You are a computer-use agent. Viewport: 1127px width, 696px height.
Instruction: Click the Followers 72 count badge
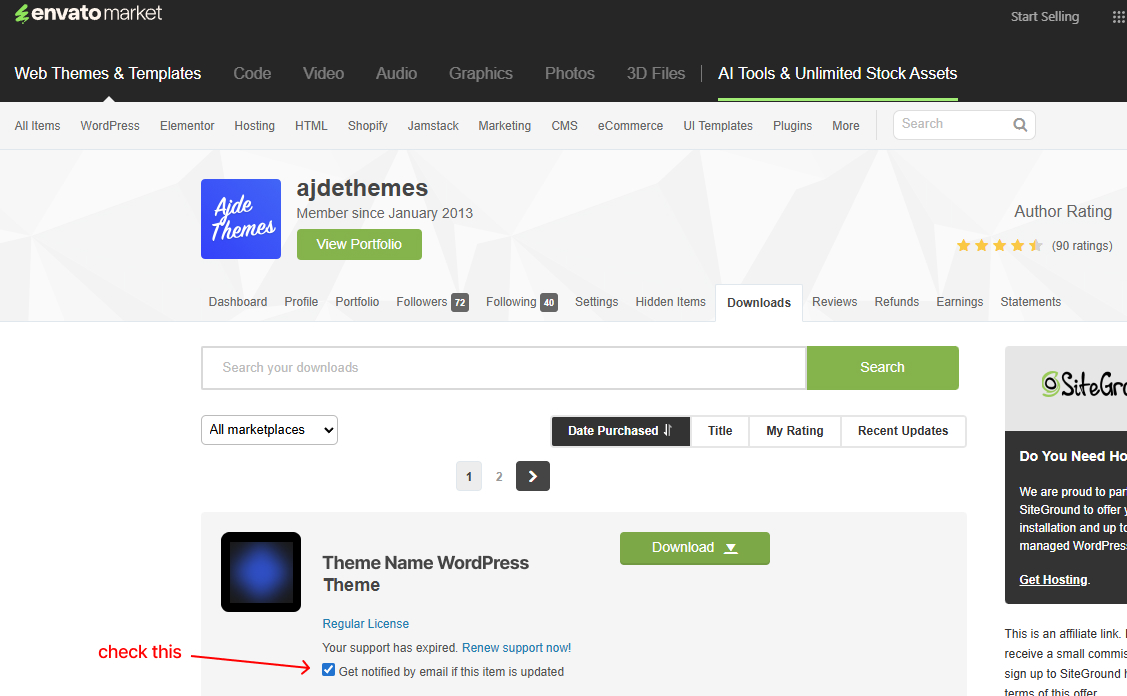[460, 303]
